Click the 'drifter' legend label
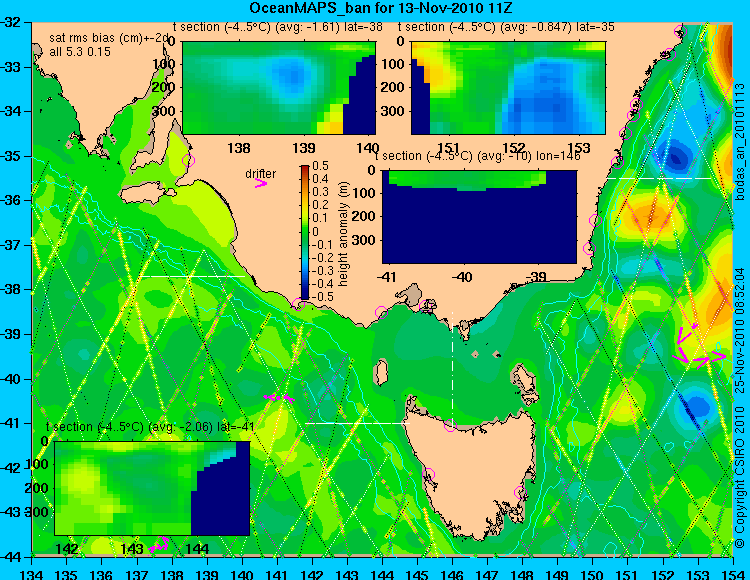This screenshot has width=750, height=580. click(261, 174)
